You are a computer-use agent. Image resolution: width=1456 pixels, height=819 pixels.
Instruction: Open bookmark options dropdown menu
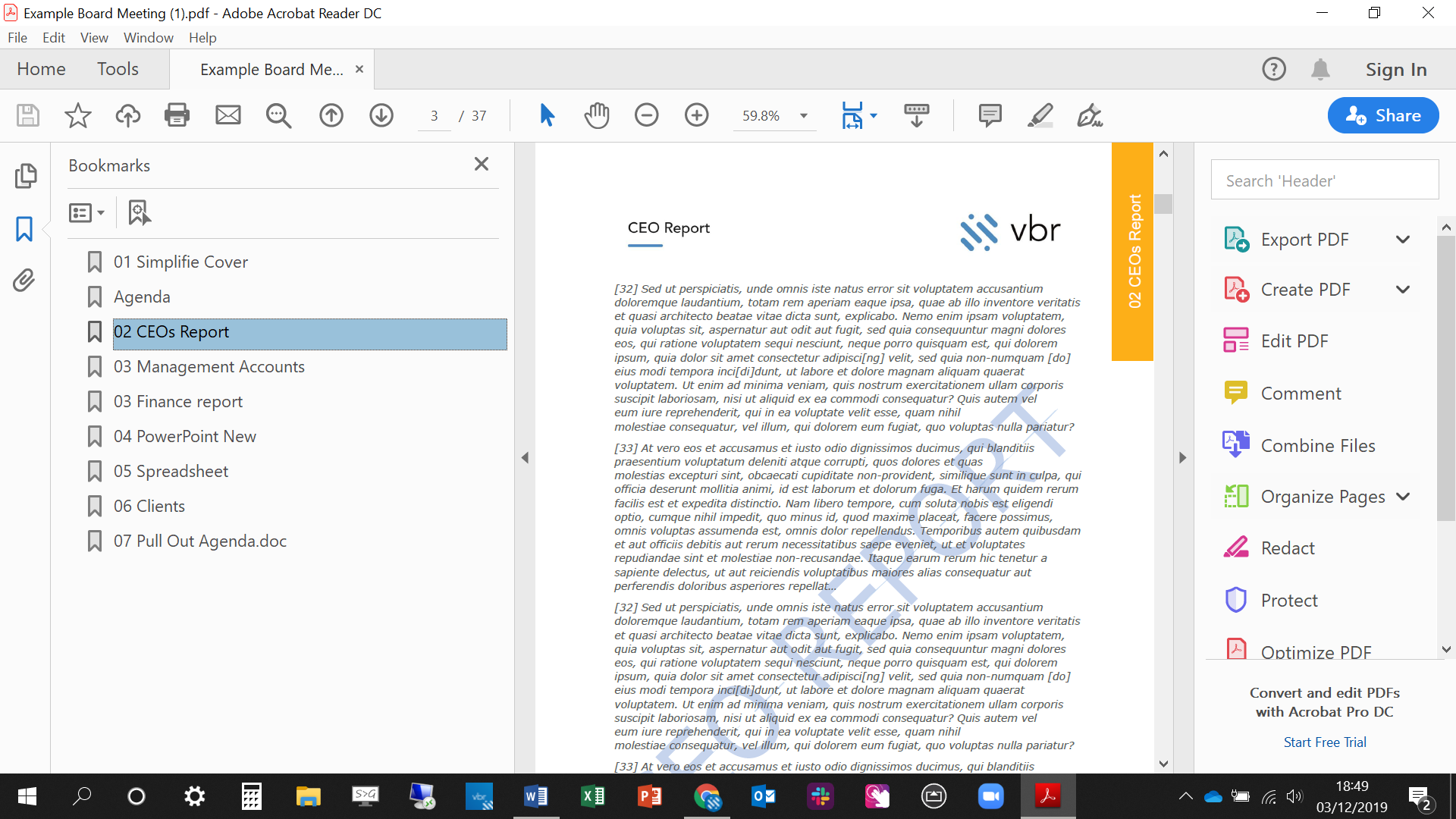coord(86,213)
